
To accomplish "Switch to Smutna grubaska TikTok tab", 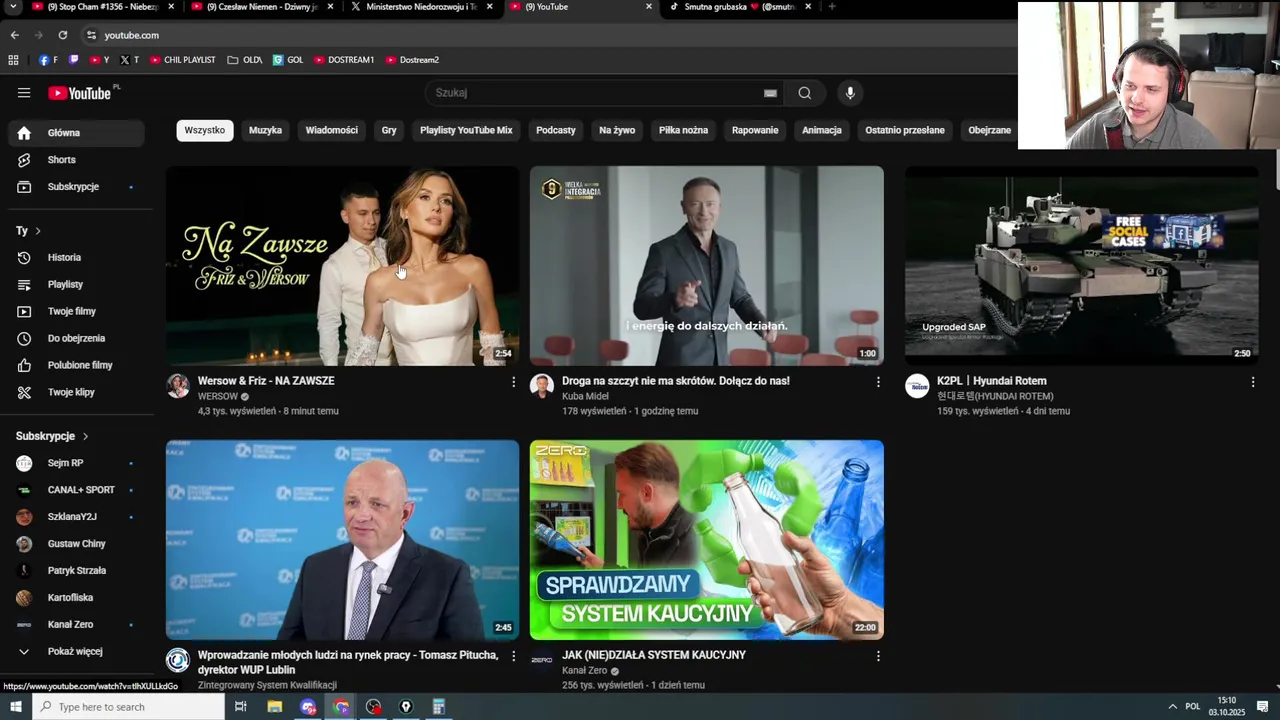I will pyautogui.click(x=740, y=7).
